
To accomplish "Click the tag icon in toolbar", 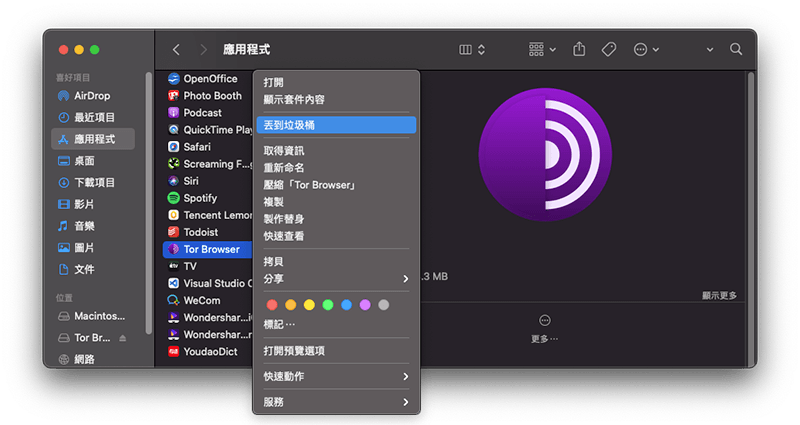I will pyautogui.click(x=608, y=49).
